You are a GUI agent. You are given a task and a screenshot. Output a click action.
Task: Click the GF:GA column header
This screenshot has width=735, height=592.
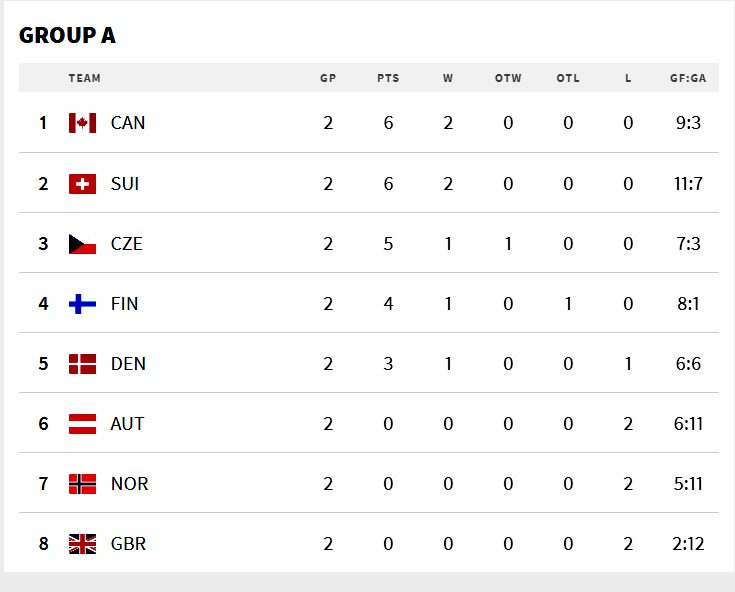(x=688, y=78)
